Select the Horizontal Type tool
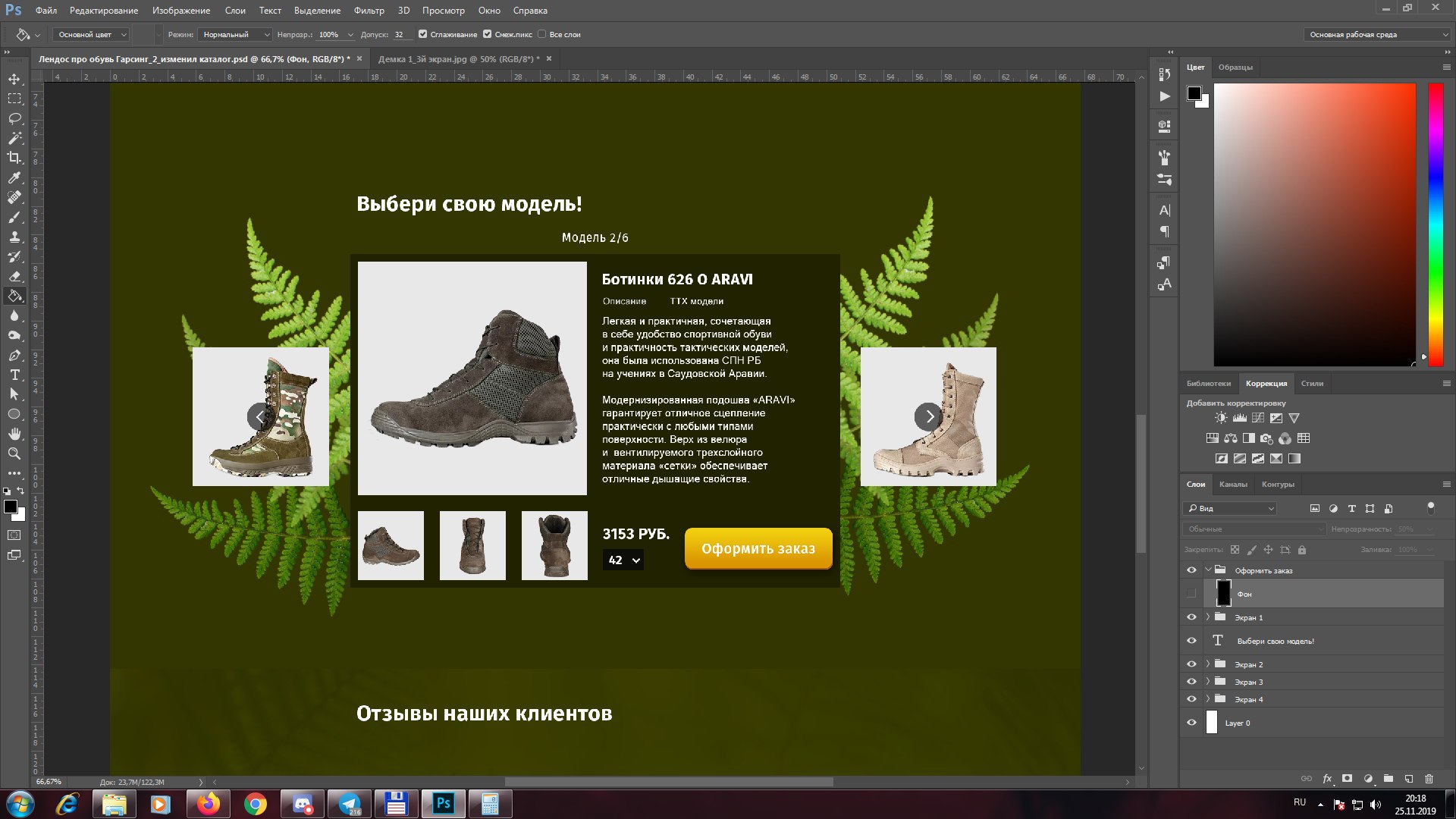The height and width of the screenshot is (819, 1456). pyautogui.click(x=14, y=375)
